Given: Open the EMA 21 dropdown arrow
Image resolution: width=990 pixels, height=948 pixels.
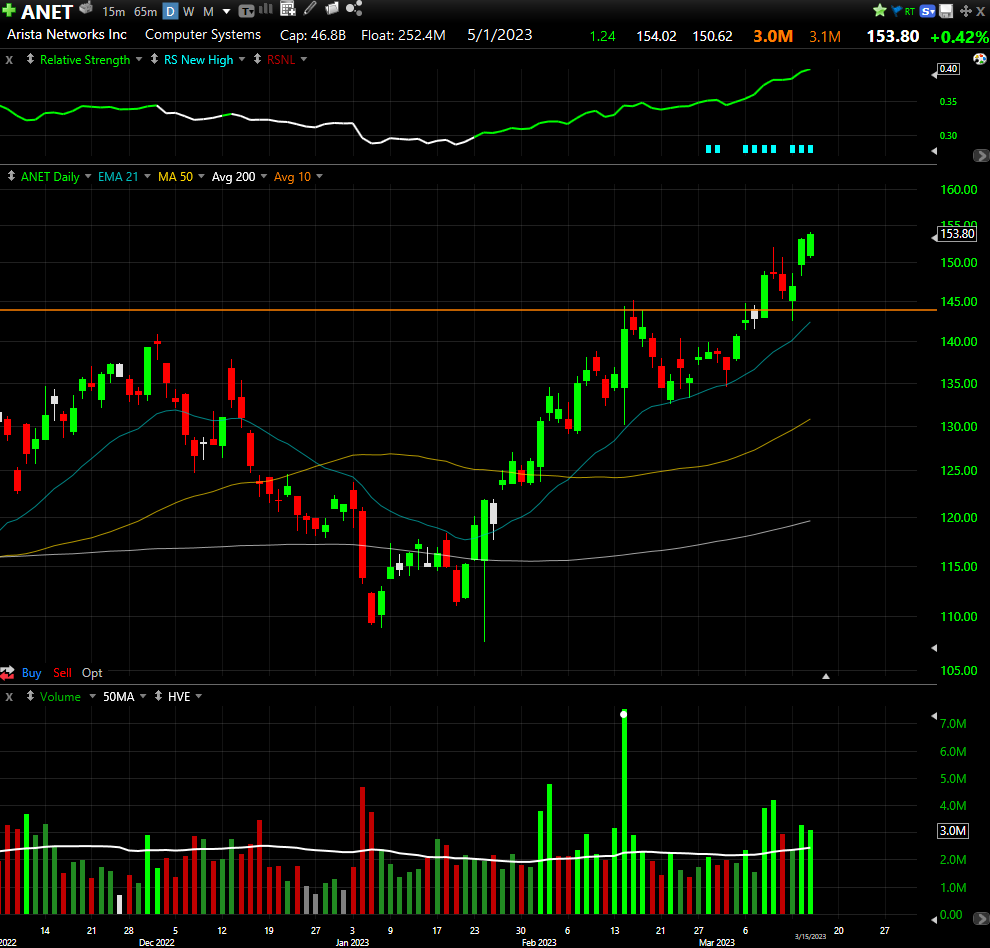Looking at the screenshot, I should pos(147,176).
